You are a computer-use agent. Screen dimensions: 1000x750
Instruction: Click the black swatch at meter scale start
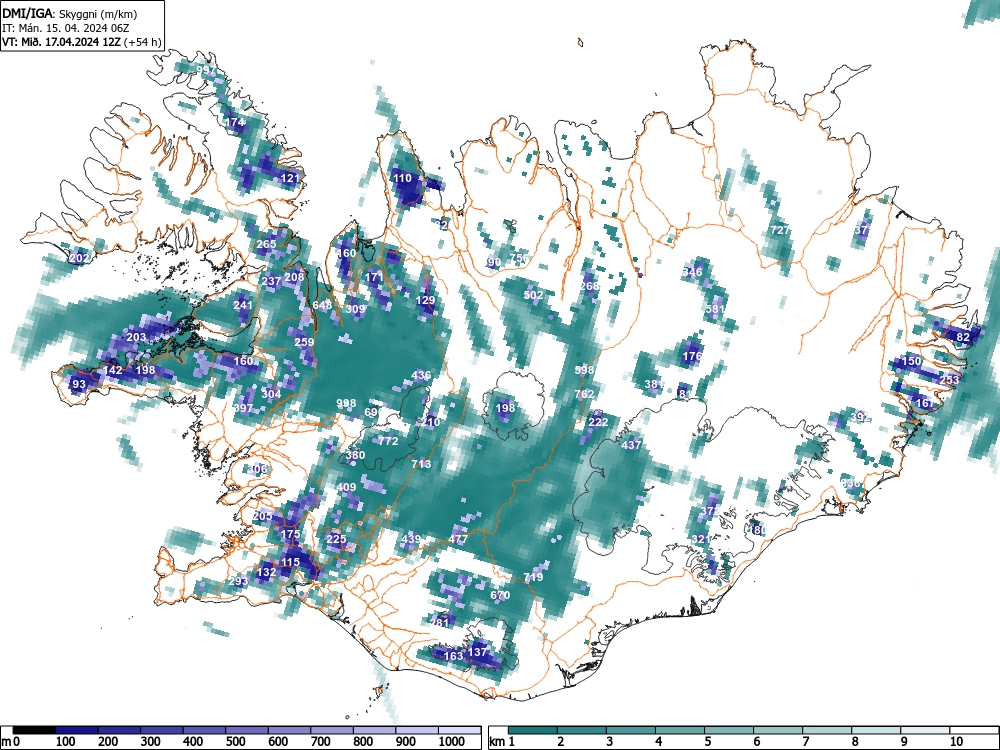34,730
